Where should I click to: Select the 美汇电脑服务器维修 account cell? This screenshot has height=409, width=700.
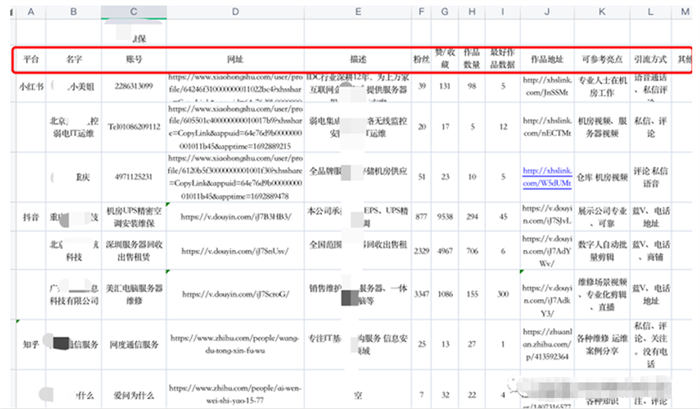pos(134,294)
